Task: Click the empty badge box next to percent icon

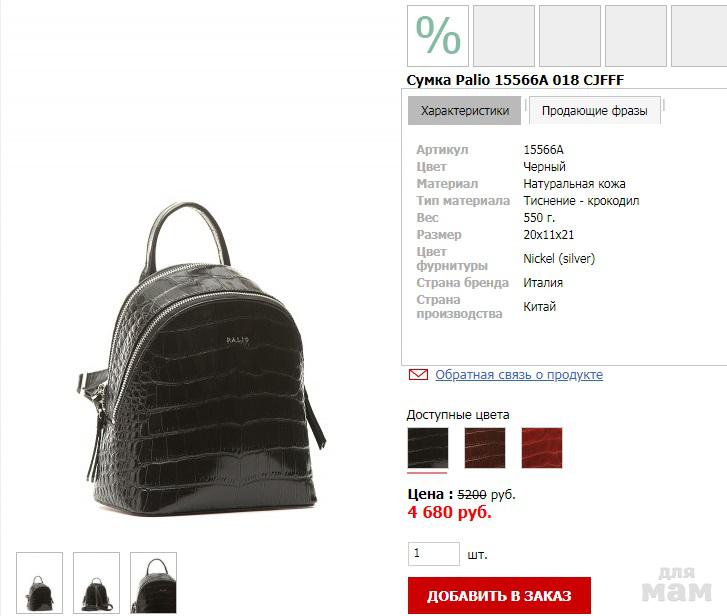Action: [x=504, y=36]
